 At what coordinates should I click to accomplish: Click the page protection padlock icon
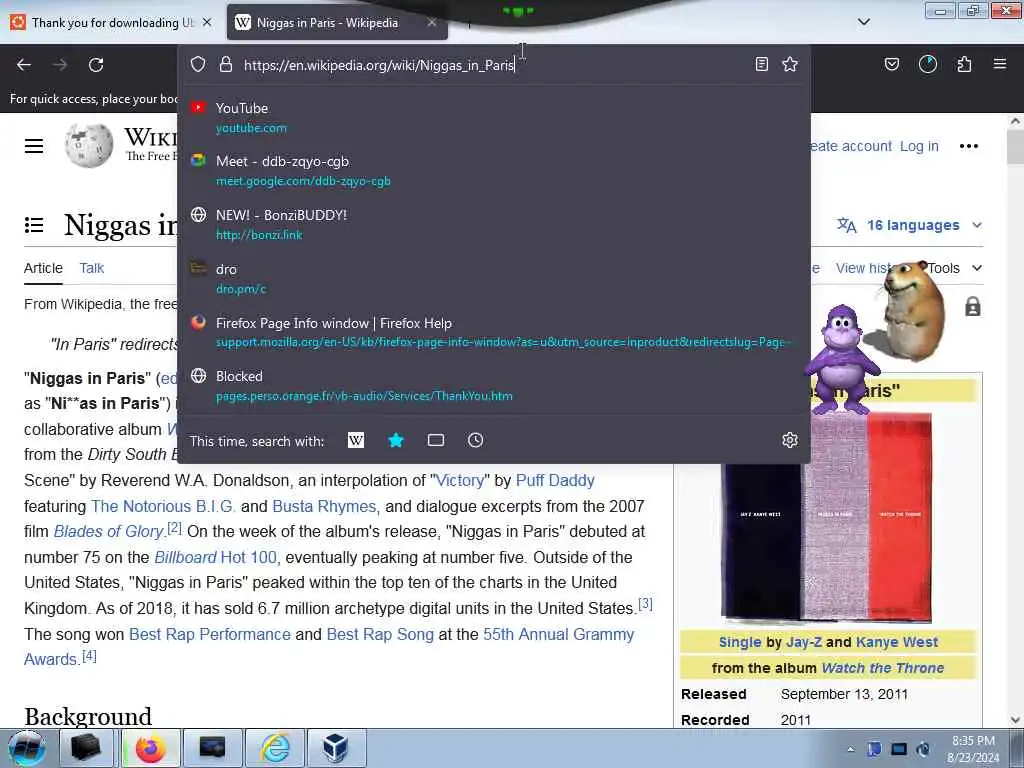[x=973, y=306]
